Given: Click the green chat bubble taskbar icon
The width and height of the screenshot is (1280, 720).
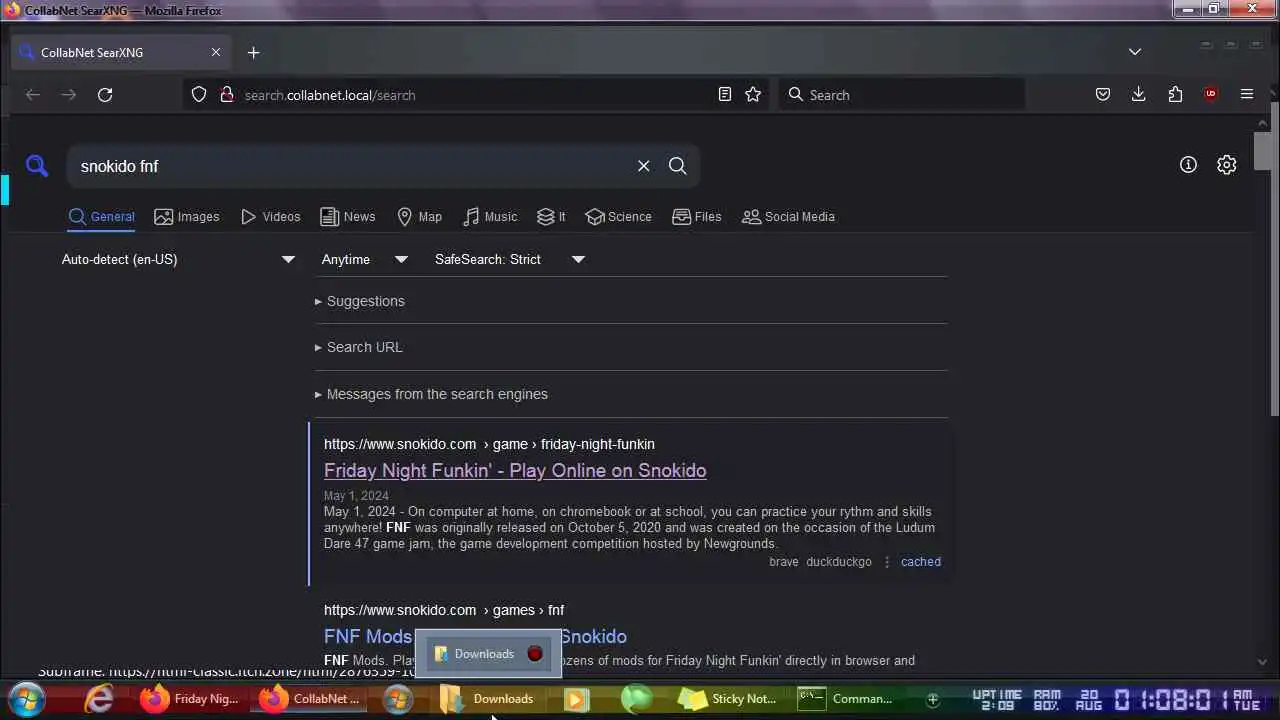Looking at the screenshot, I should (635, 699).
